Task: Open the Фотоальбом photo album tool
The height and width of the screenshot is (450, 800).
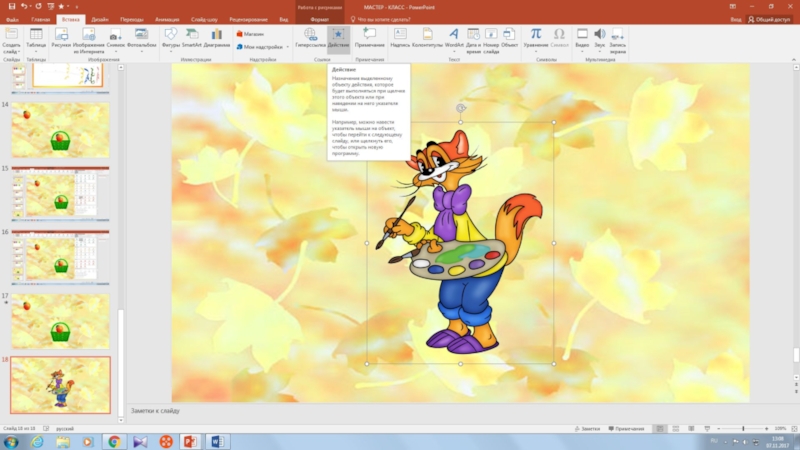Action: 142,38
